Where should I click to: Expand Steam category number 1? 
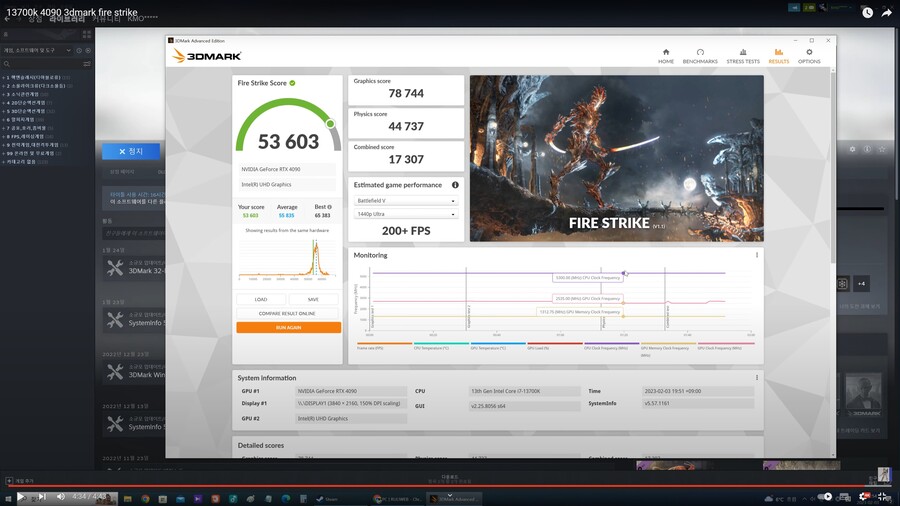click(x=3, y=77)
